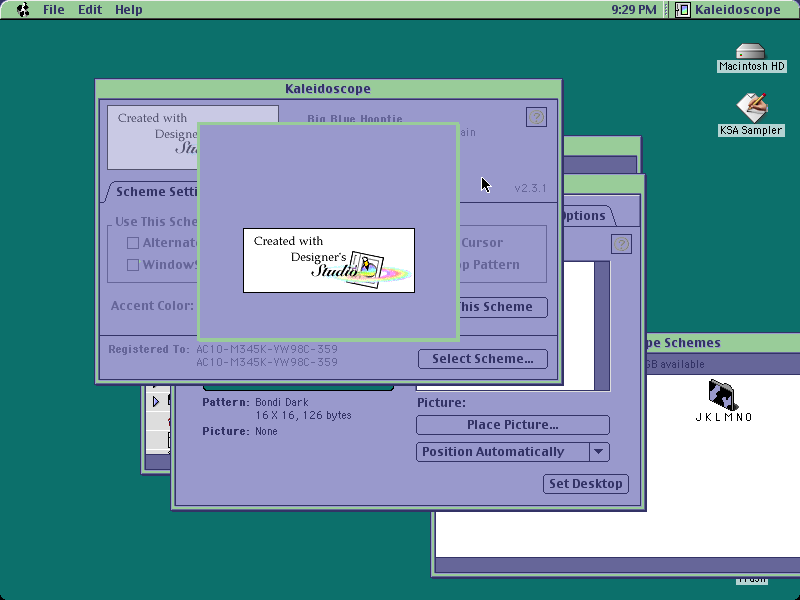Click the partly hidden This Scheme button
The image size is (800, 600).
coord(503,307)
